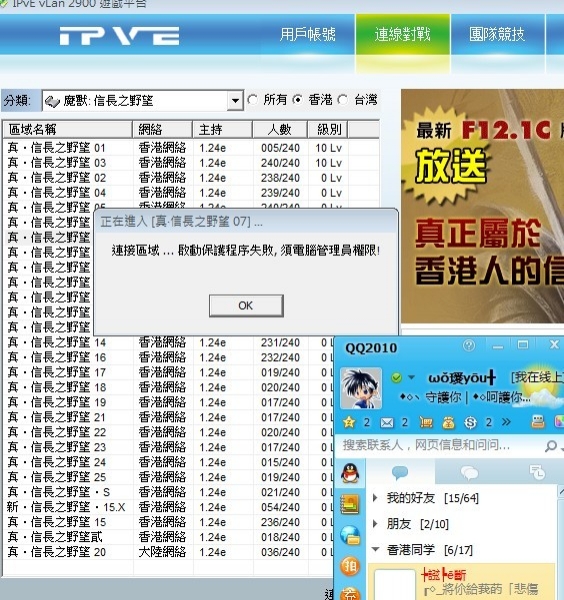Open the 分類 game category dropdown

point(235,101)
